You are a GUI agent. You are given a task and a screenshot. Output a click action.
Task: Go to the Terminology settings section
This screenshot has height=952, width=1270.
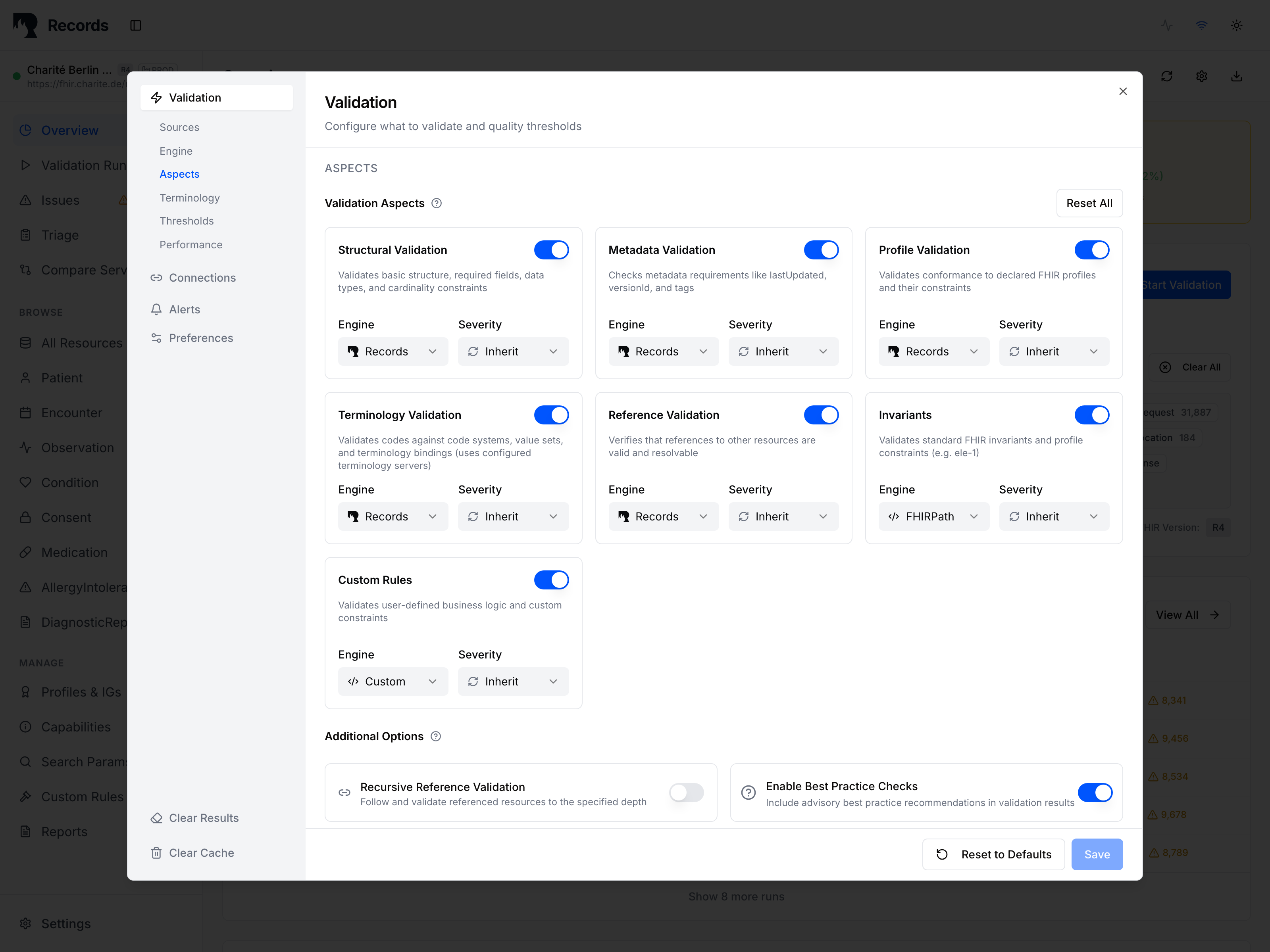click(x=189, y=198)
